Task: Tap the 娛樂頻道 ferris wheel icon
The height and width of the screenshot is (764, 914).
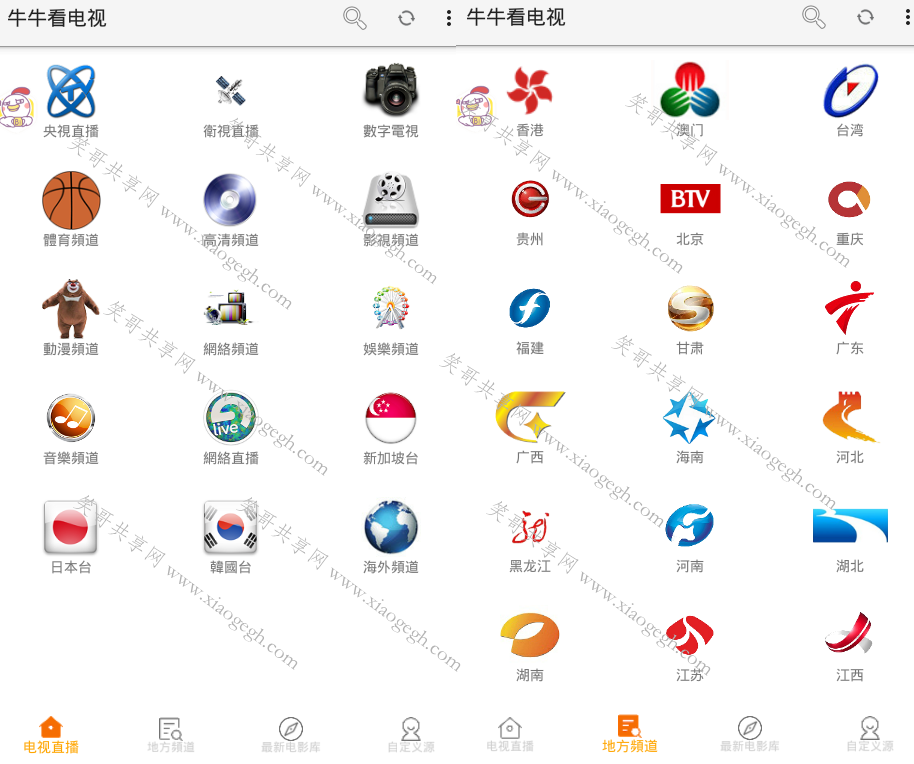Action: [x=391, y=307]
